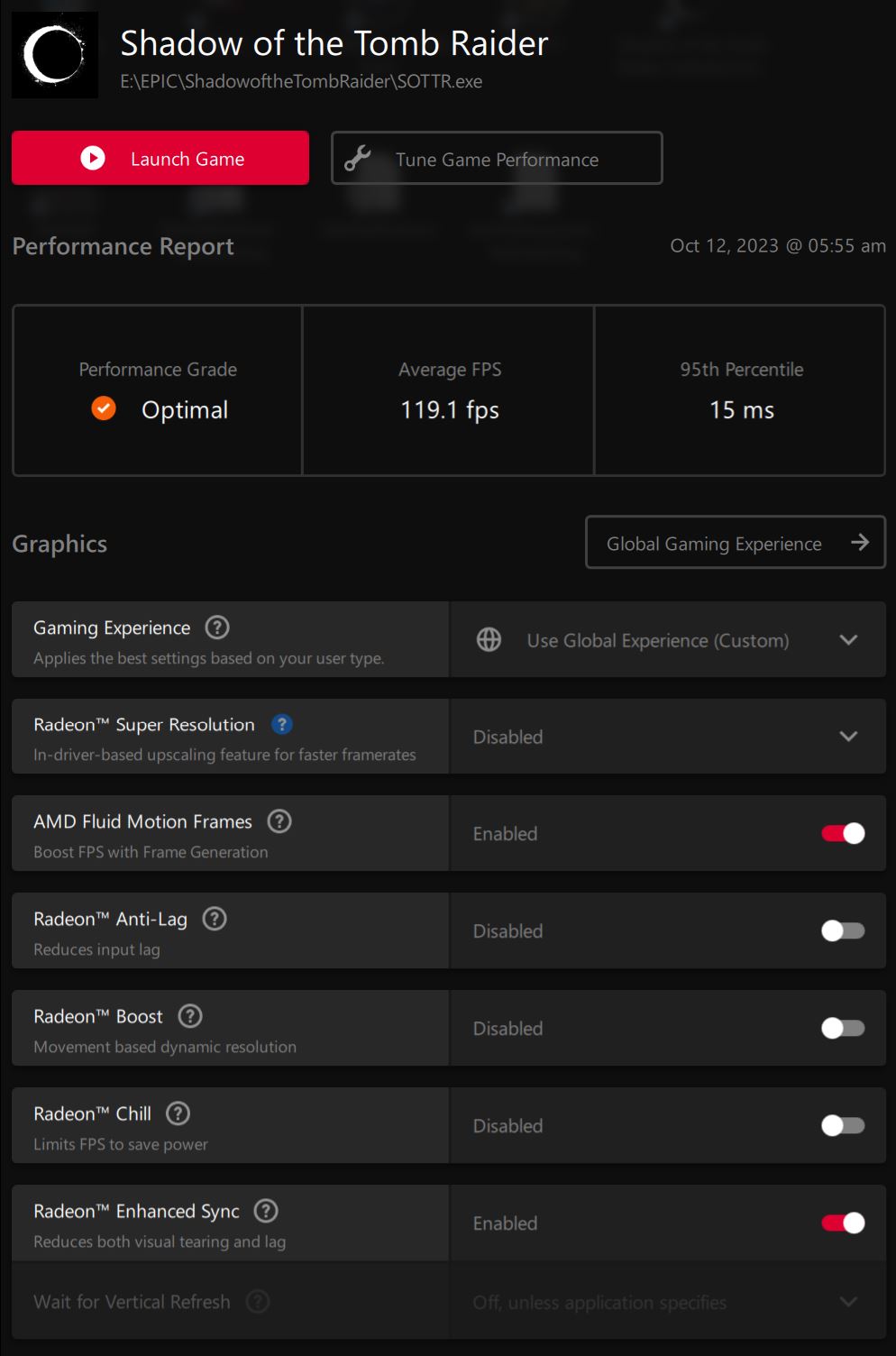Viewport: 896px width, 1356px height.
Task: Show Radeon Enhanced Sync help icon
Action: coord(266,1211)
